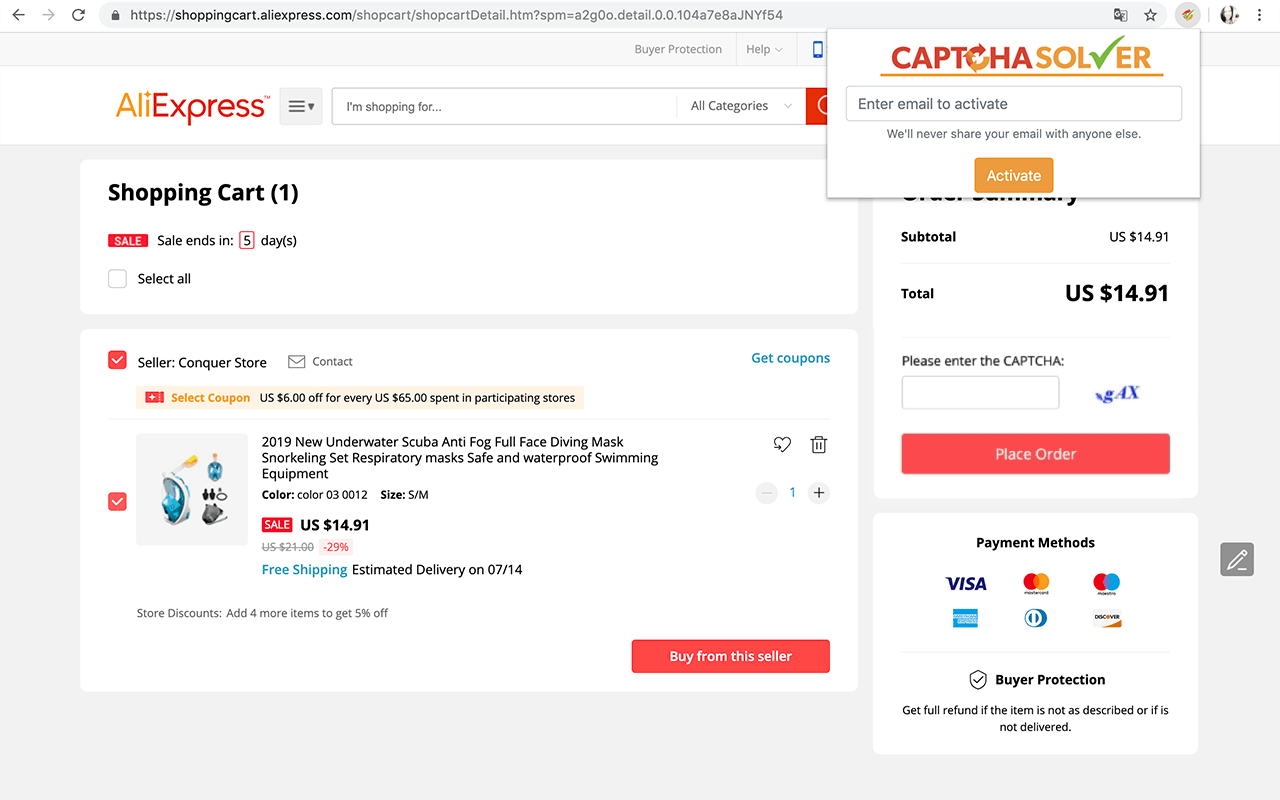Open the Google Translate icon in address bar
Viewport: 1280px width, 800px height.
point(1121,15)
